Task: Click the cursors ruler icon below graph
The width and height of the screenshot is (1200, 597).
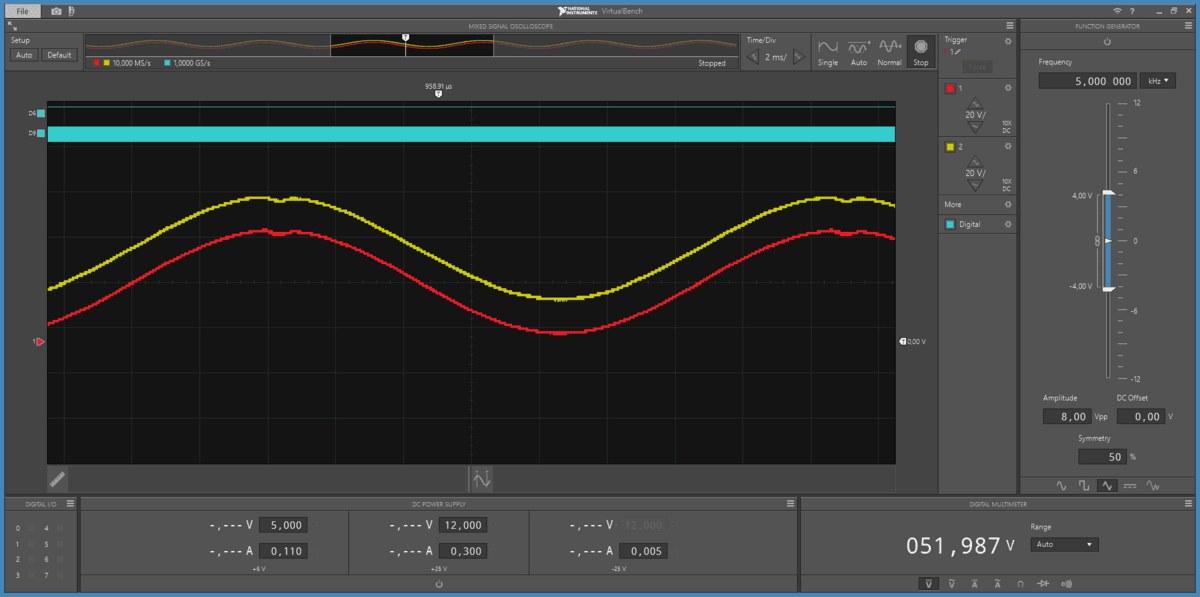Action: pyautogui.click(x=58, y=478)
